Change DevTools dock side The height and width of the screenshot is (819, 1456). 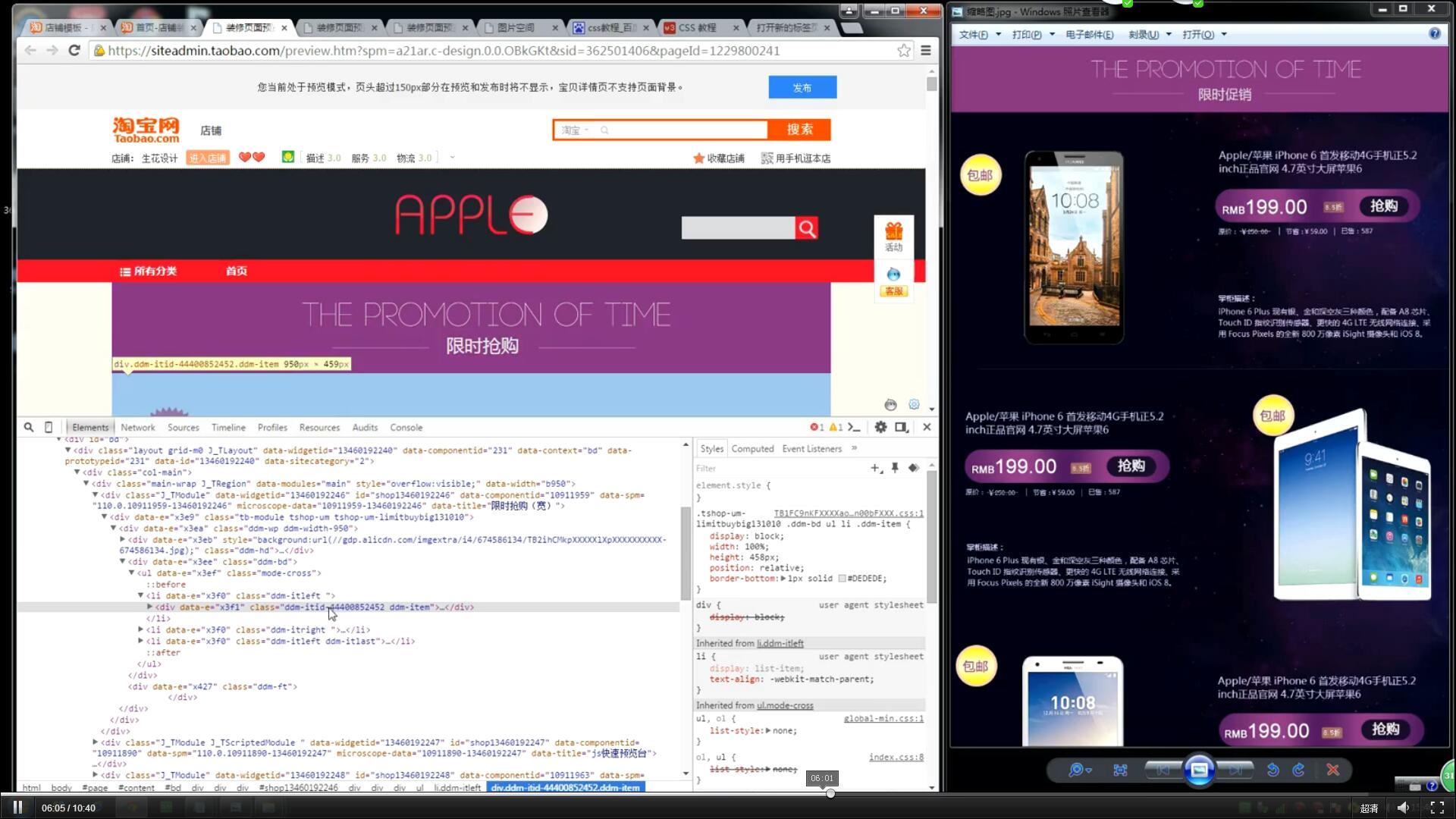[x=902, y=427]
